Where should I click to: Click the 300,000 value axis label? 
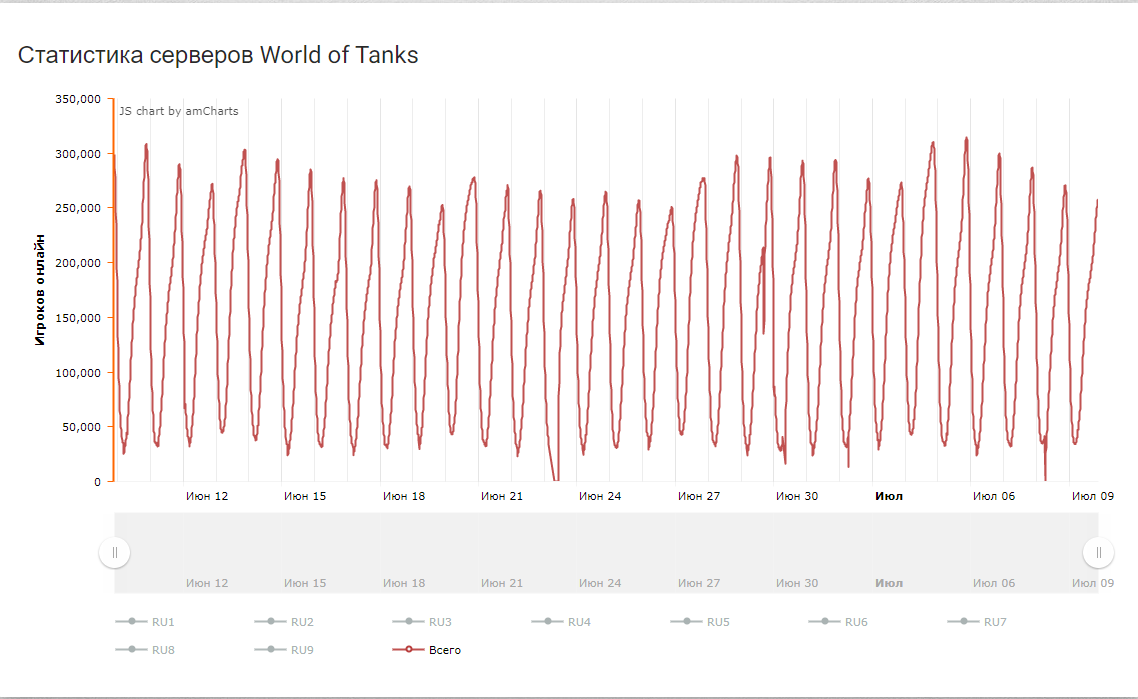pos(78,154)
